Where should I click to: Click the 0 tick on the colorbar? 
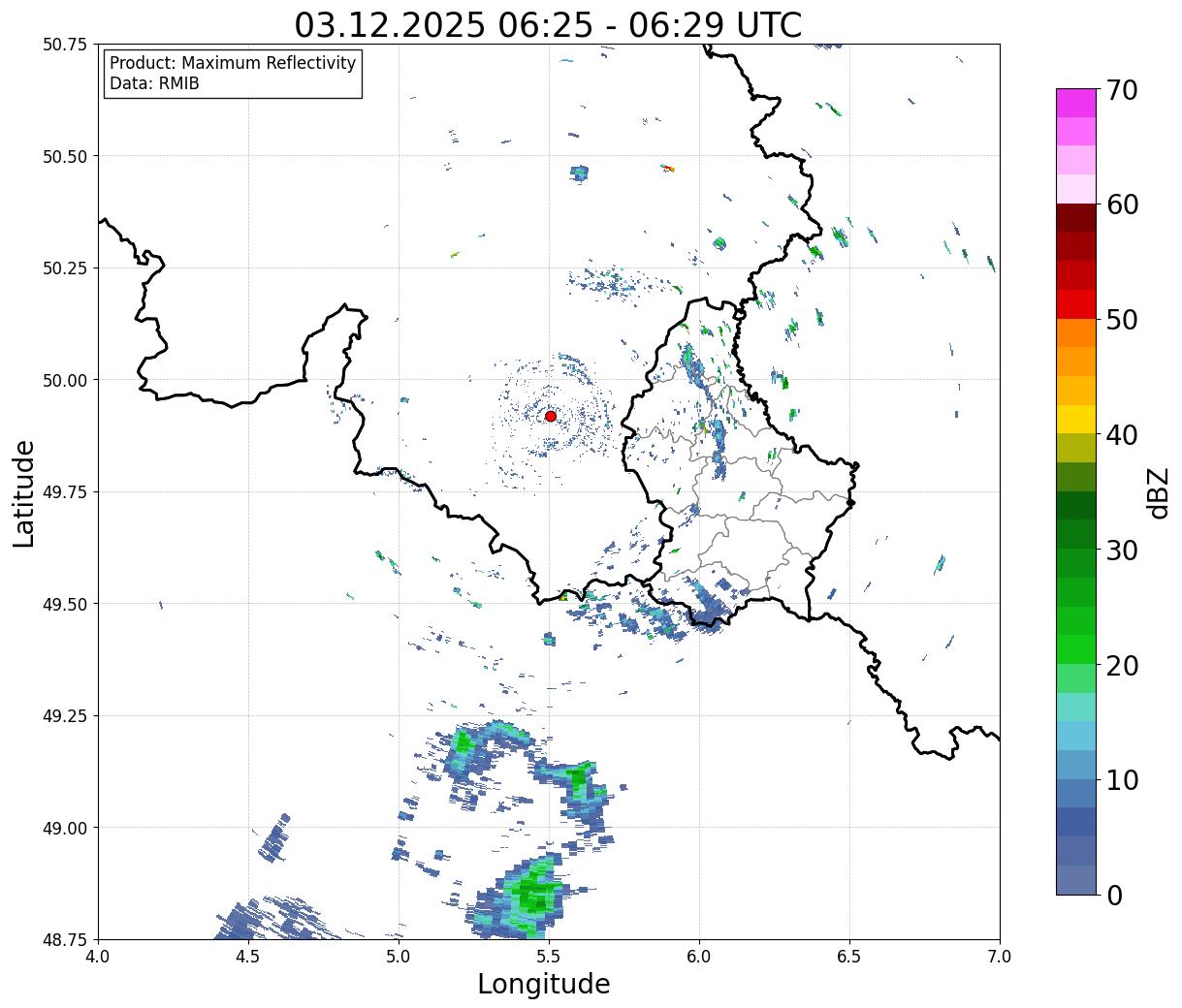1113,896
